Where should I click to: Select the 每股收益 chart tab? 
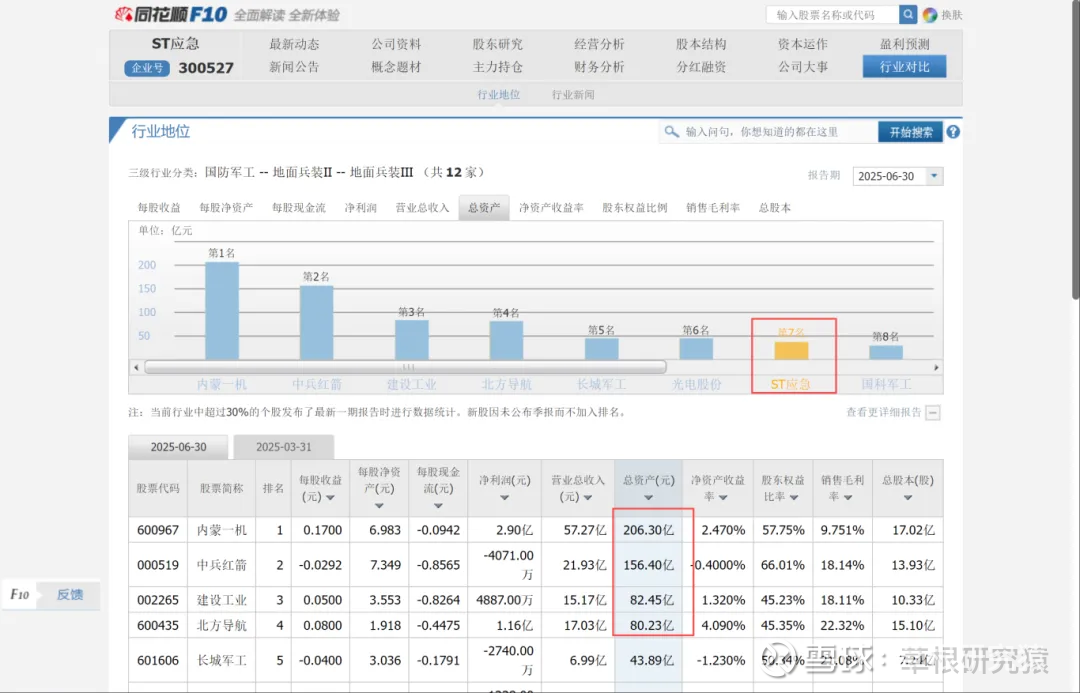coord(159,207)
